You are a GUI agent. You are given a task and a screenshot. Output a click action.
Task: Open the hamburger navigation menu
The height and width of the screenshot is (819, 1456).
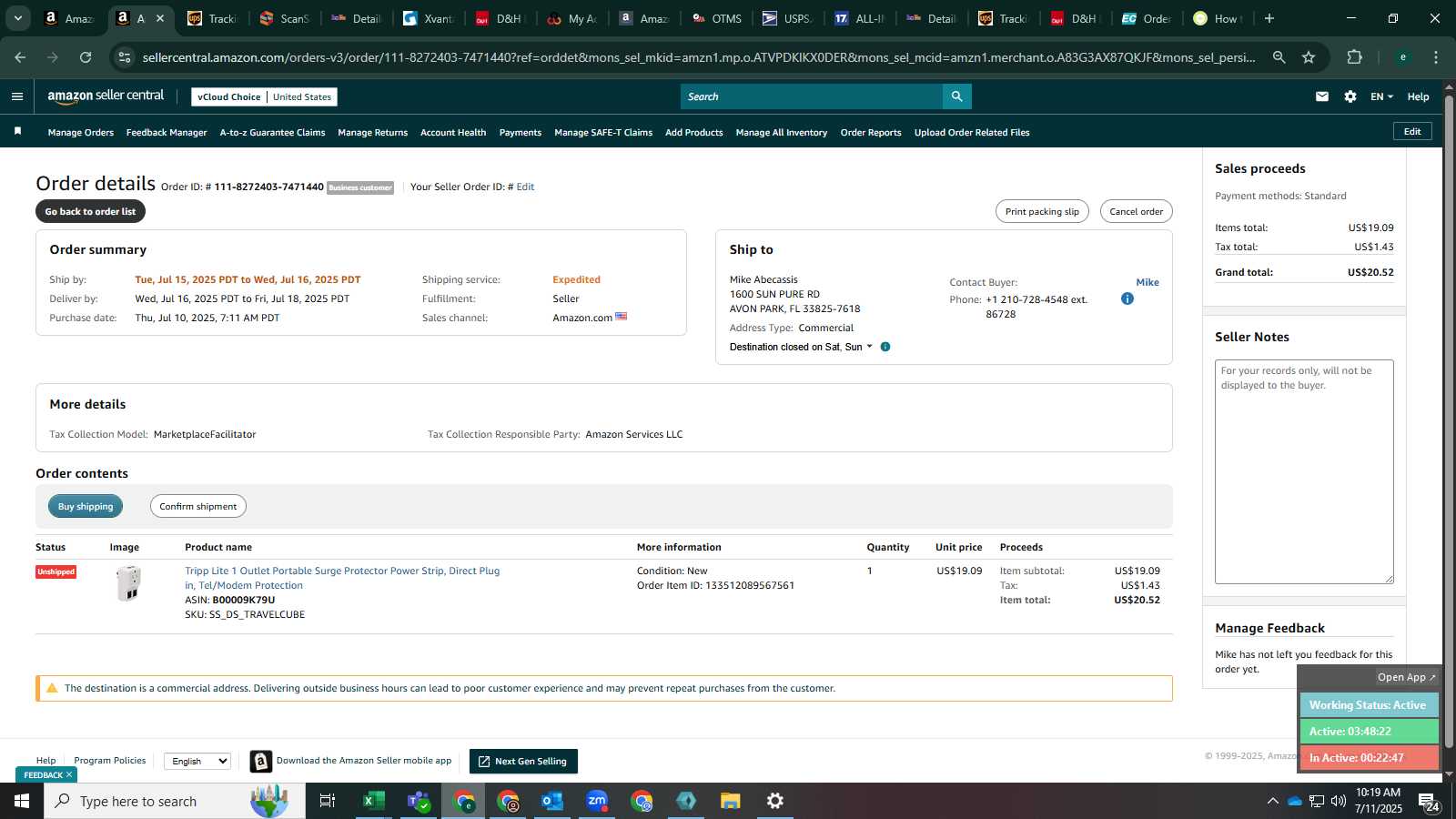tap(17, 96)
